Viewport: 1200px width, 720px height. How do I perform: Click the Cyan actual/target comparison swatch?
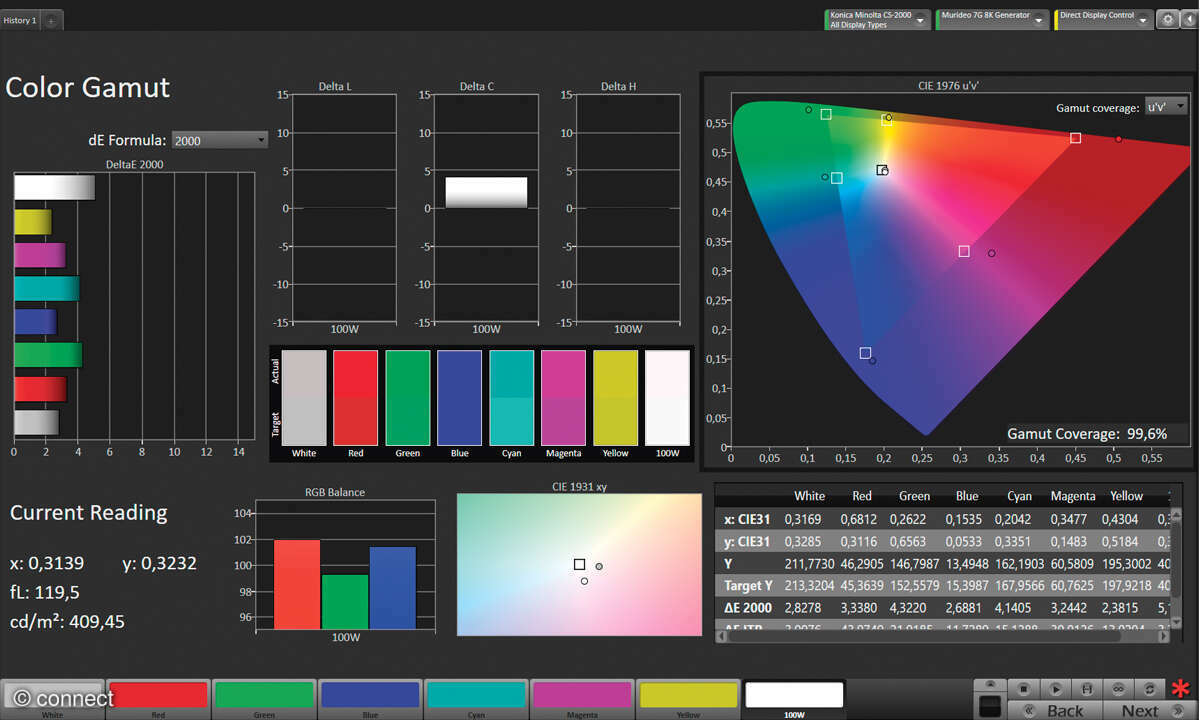tap(512, 397)
